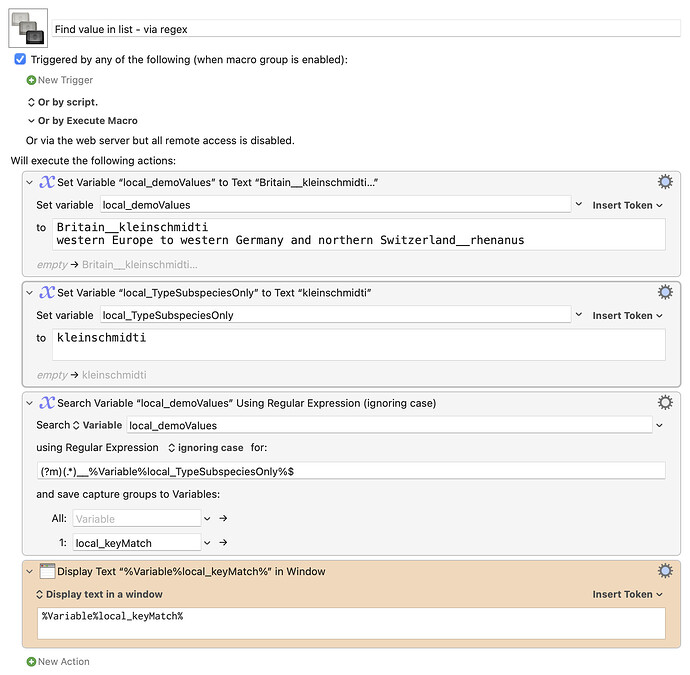Select the Display Text "%Variable%local_keyMatch%" action title
The width and height of the screenshot is (690, 675).
(x=191, y=572)
